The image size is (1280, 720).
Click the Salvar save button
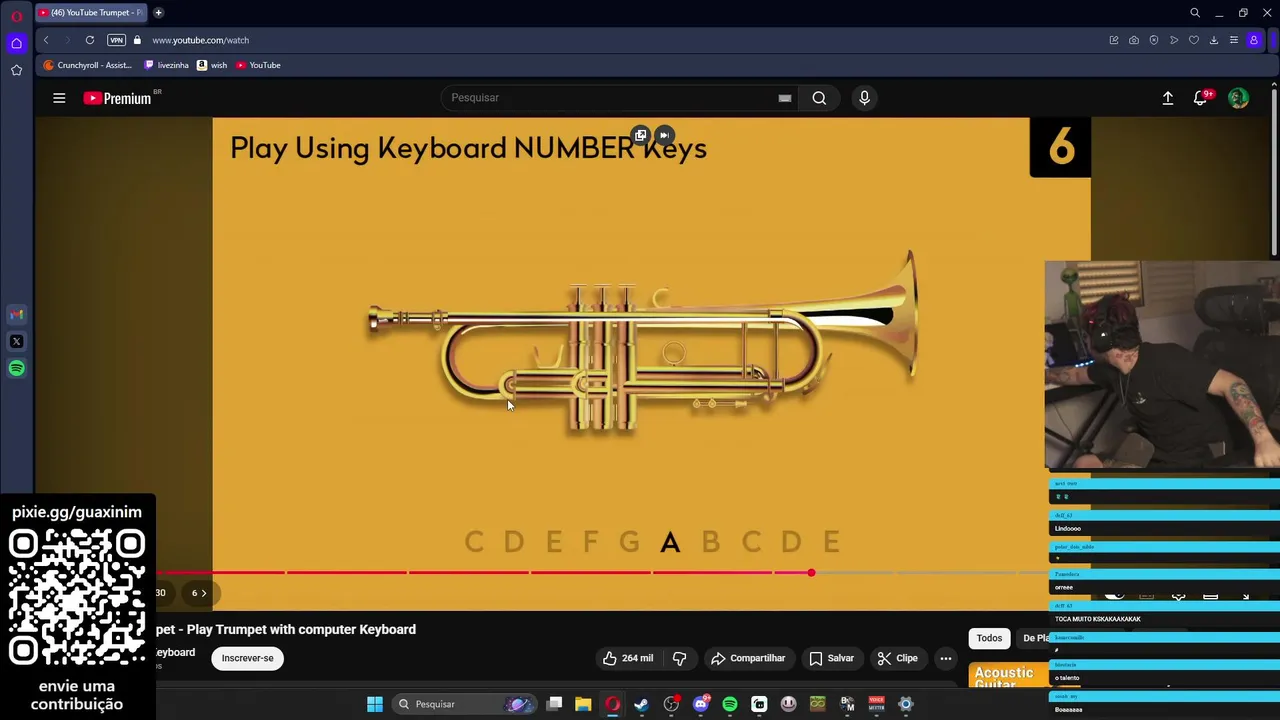pyautogui.click(x=831, y=658)
